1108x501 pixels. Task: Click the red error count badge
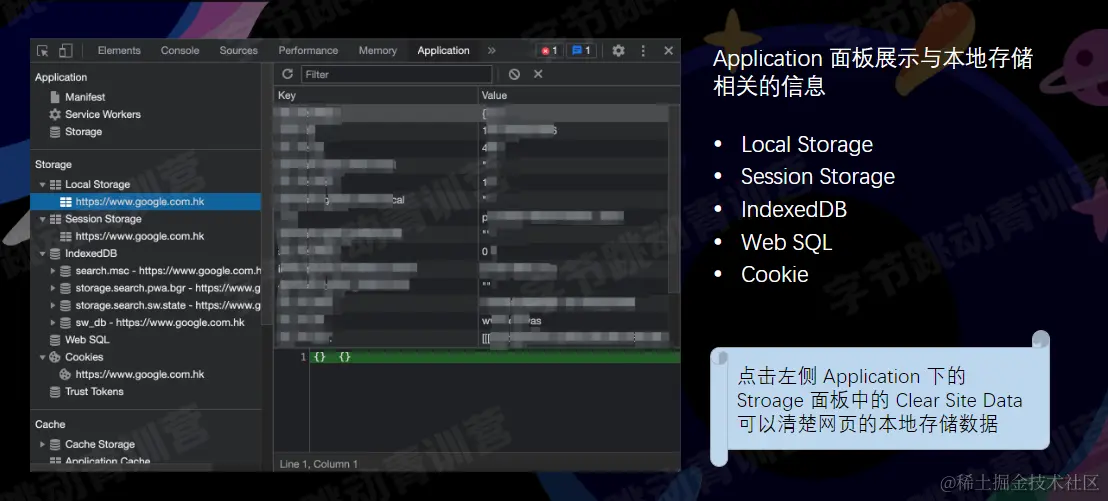click(548, 51)
